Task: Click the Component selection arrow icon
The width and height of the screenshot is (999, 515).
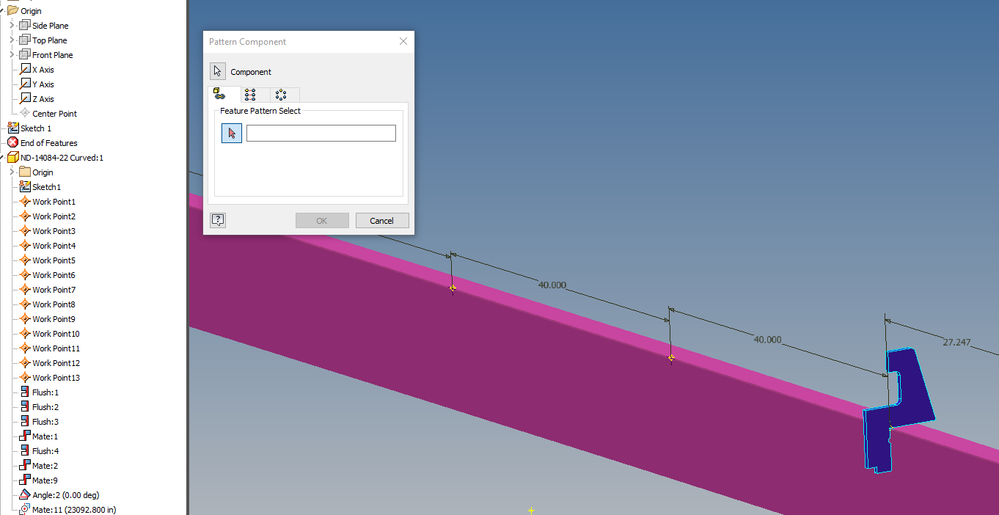Action: (218, 71)
